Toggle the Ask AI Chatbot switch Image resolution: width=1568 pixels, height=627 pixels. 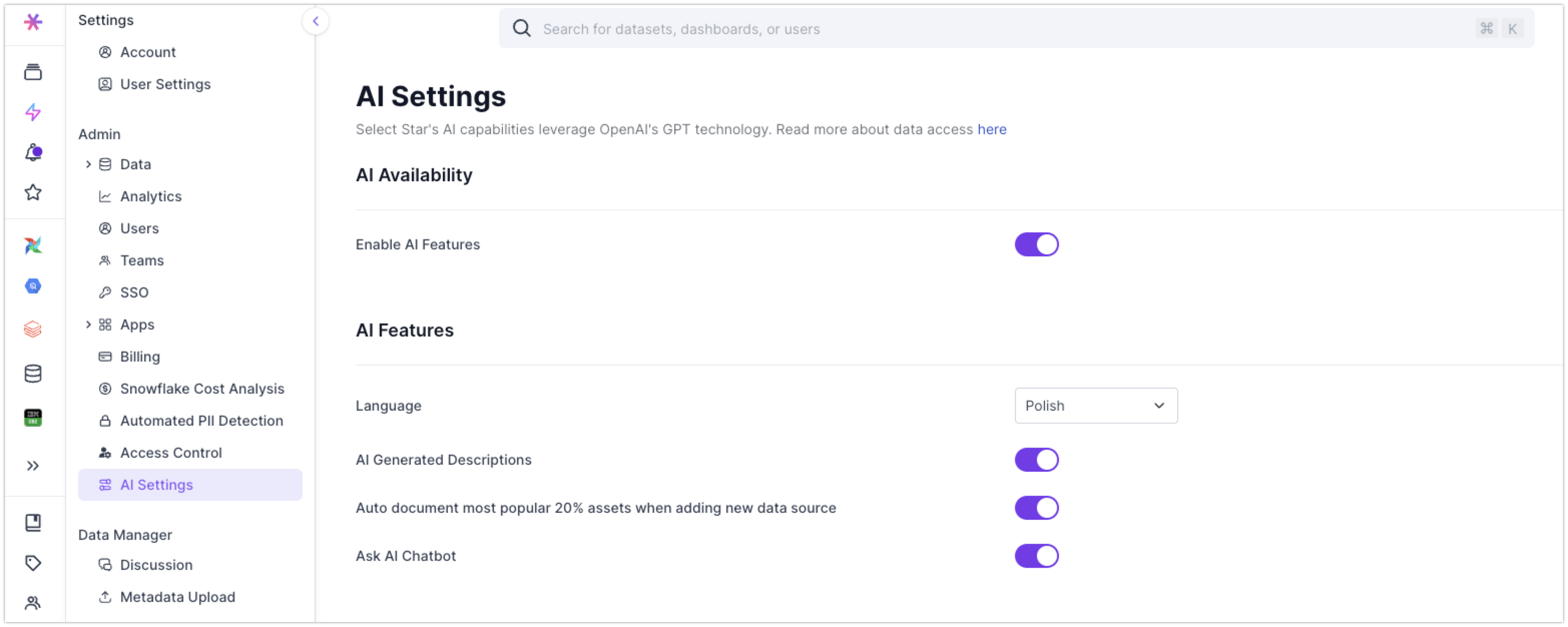(x=1036, y=556)
